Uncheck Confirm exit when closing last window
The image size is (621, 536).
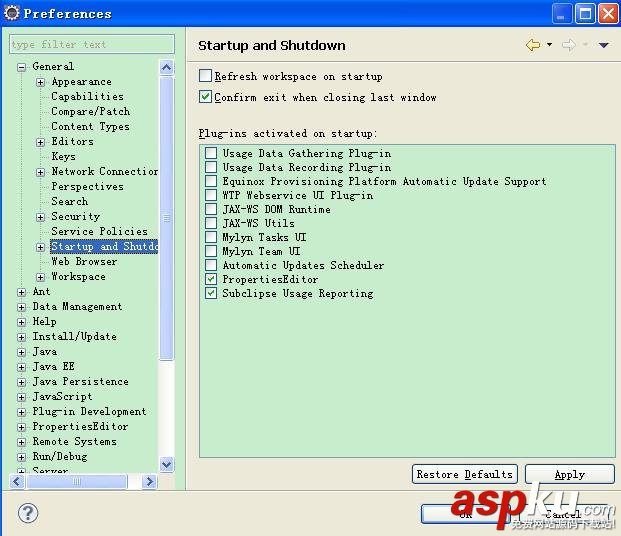(205, 97)
